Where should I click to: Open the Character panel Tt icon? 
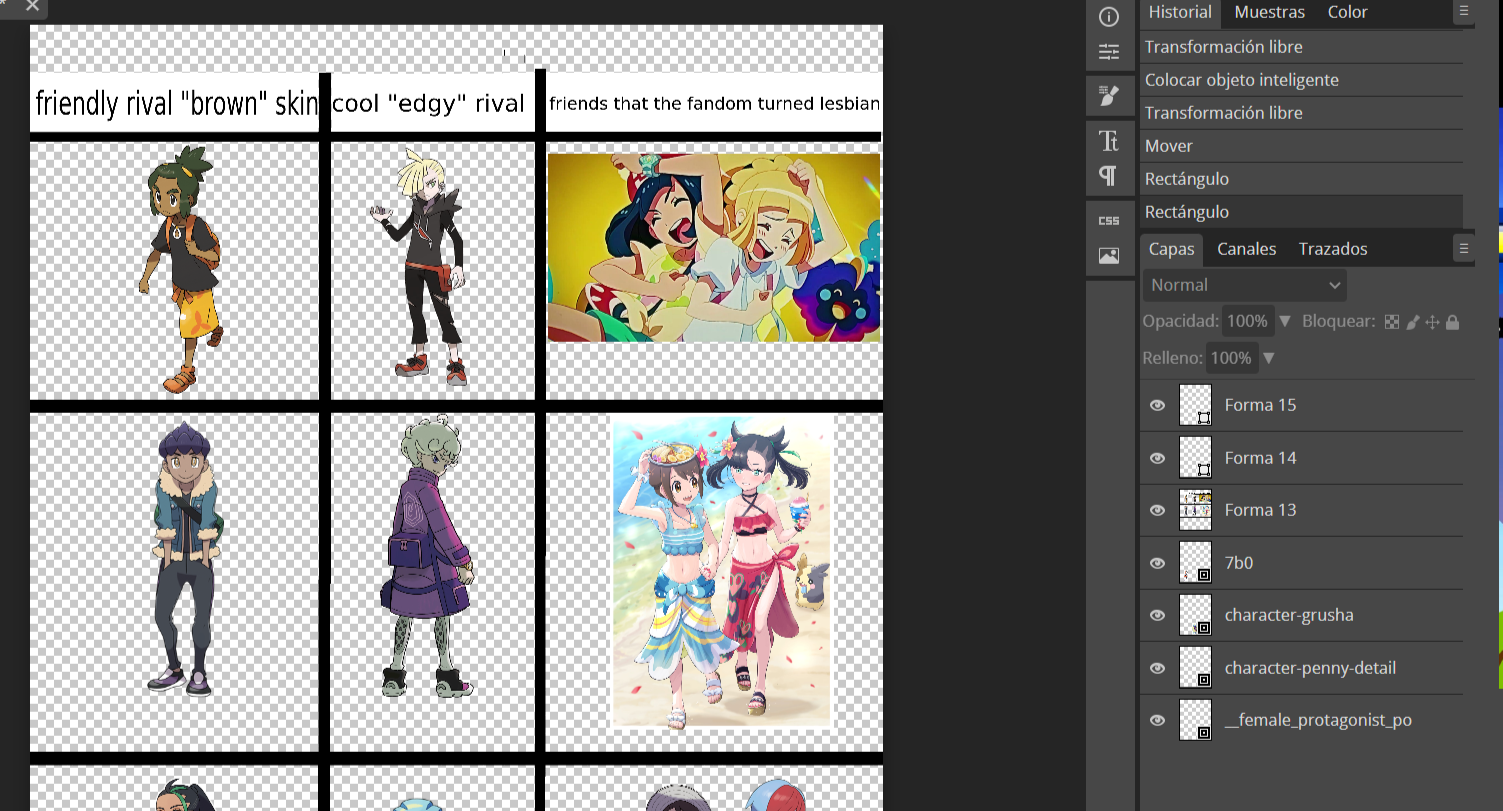click(1108, 141)
